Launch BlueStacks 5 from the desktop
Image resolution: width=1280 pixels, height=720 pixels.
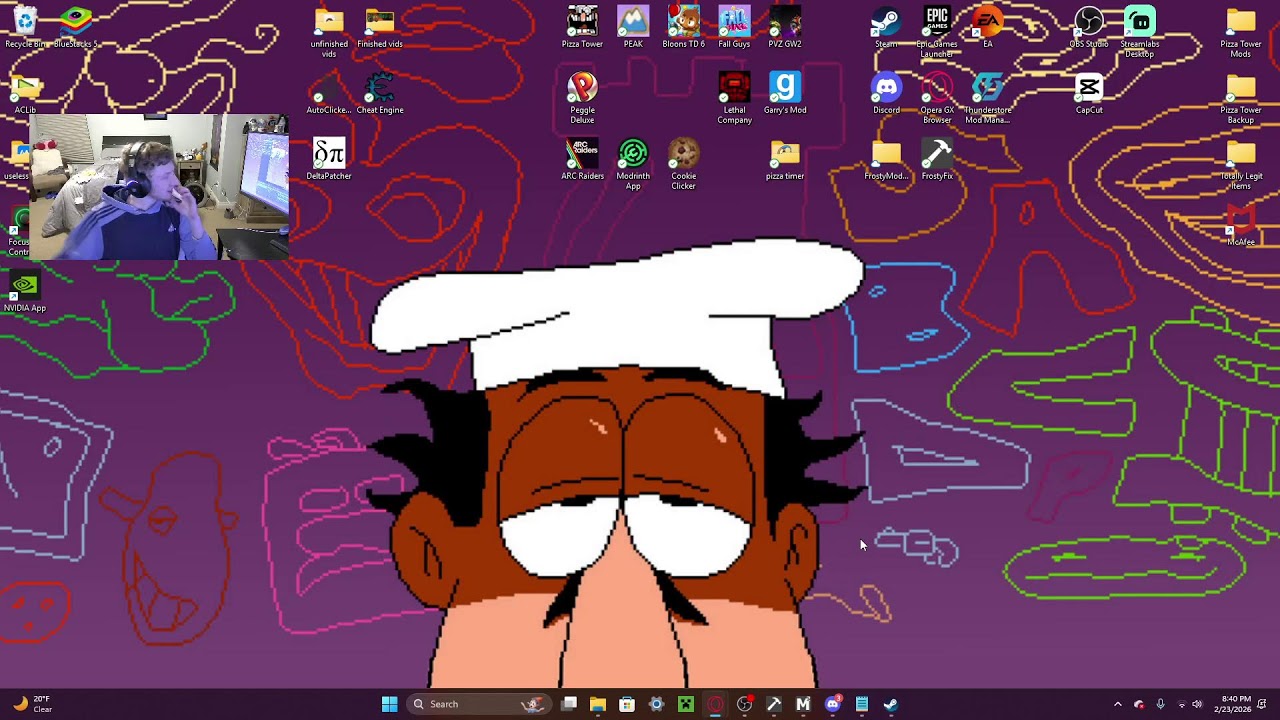[76, 27]
